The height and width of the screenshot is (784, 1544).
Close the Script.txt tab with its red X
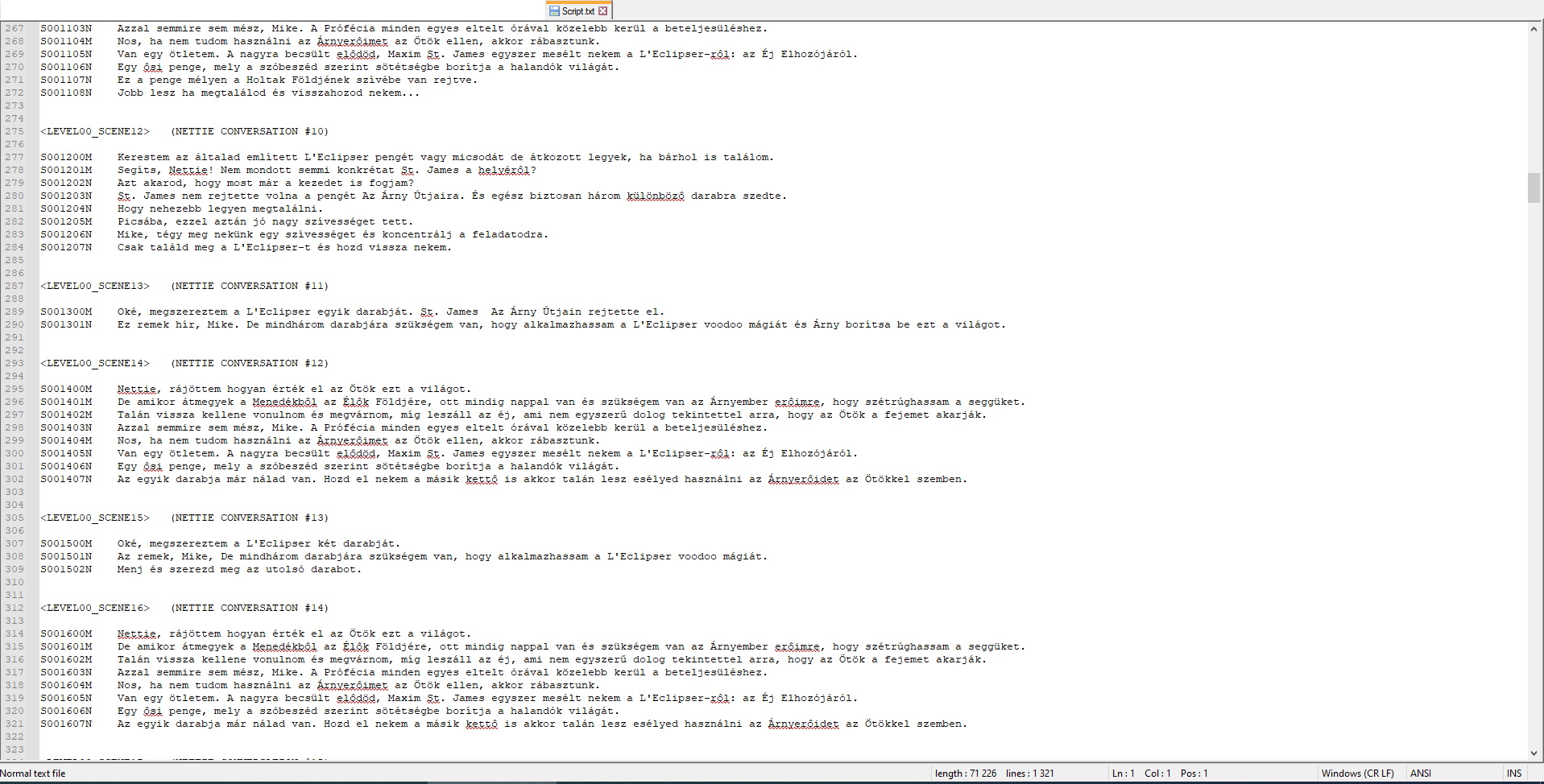(602, 10)
